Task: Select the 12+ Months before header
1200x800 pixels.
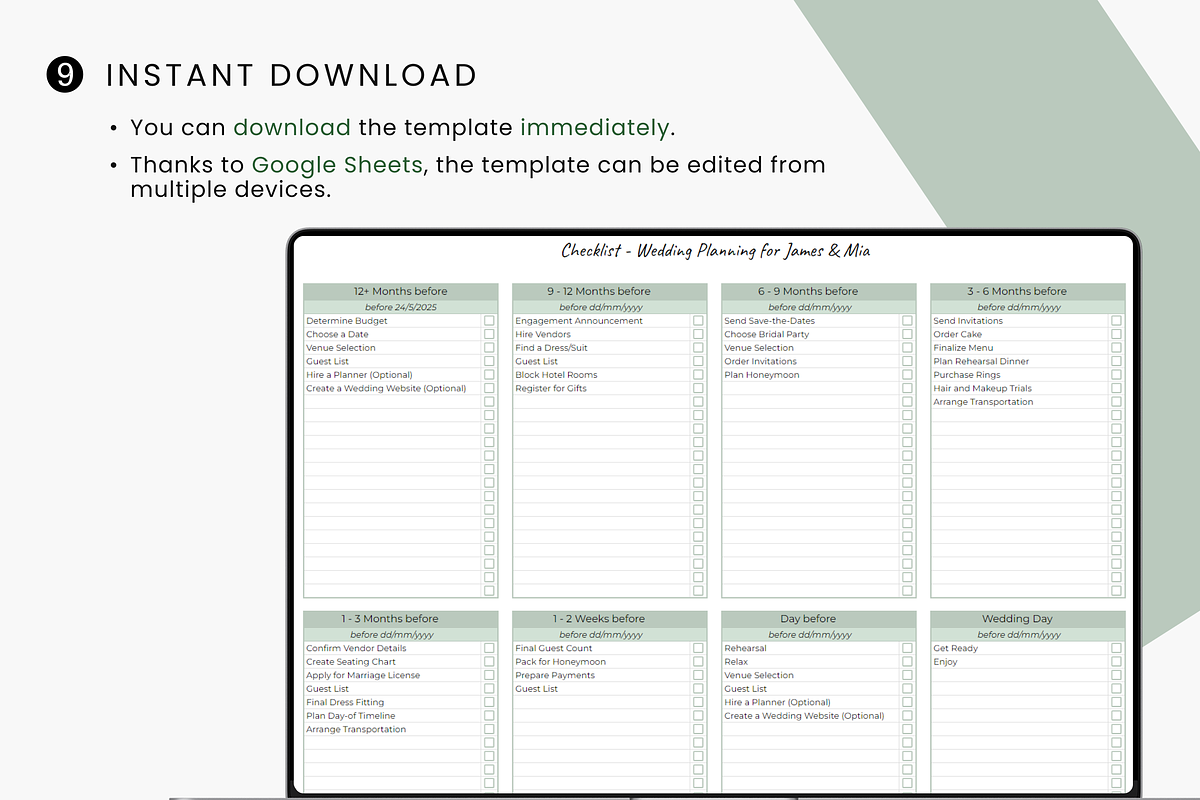Action: point(400,292)
